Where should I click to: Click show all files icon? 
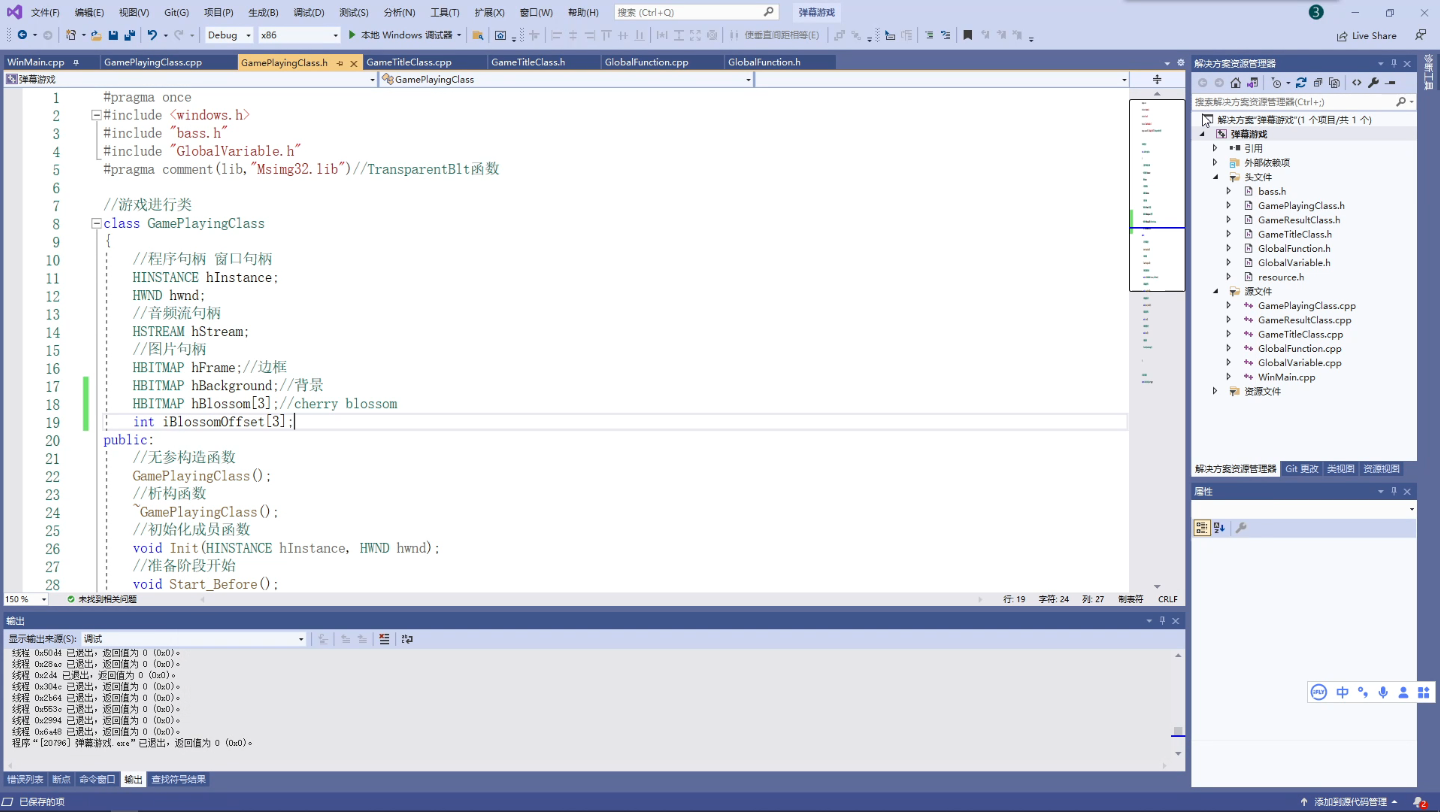(1334, 83)
